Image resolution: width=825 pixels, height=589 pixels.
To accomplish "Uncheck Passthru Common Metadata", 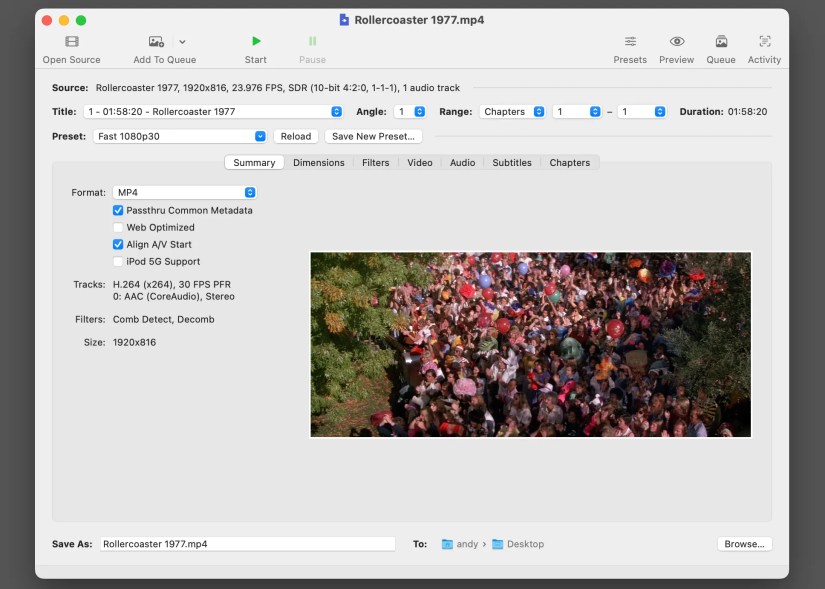I will click(x=118, y=211).
